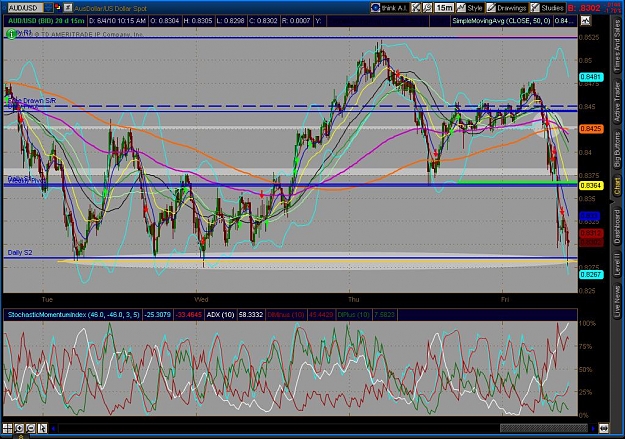Screen dimensions: 625x439
Task: Open the 15m timeframe selector
Action: tap(444, 8)
